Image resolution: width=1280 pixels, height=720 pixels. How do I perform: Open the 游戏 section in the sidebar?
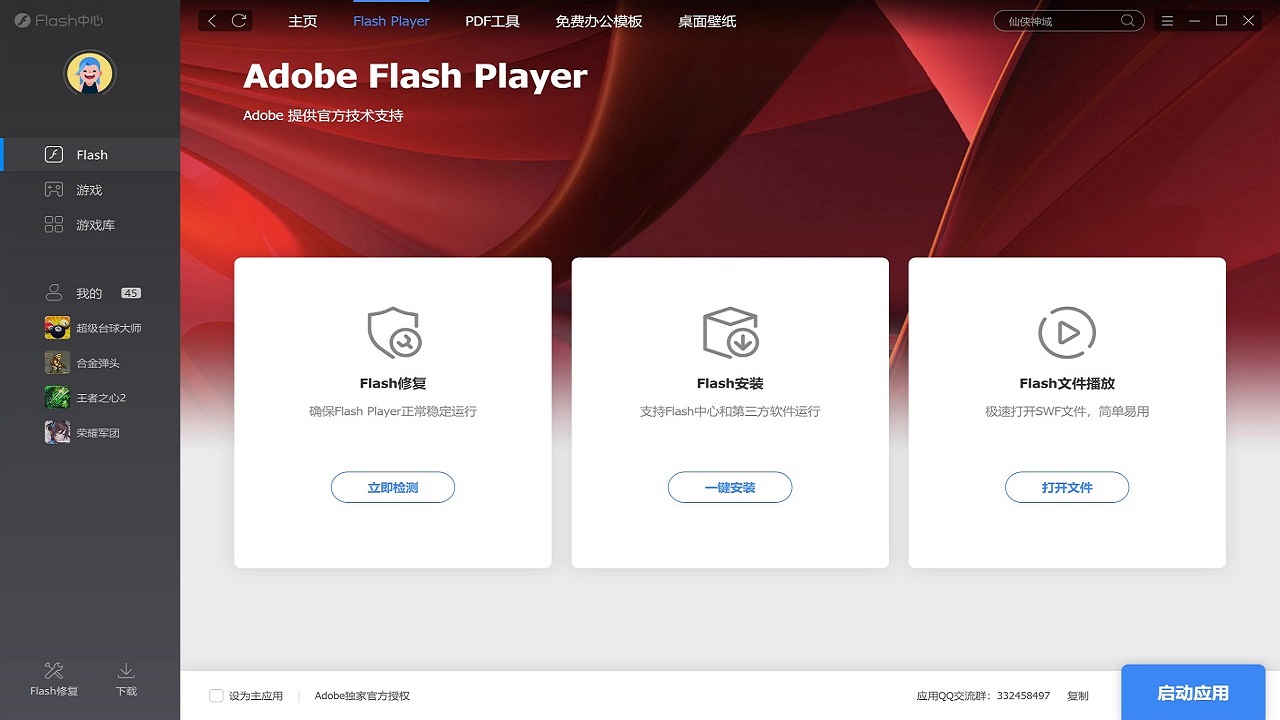click(90, 189)
